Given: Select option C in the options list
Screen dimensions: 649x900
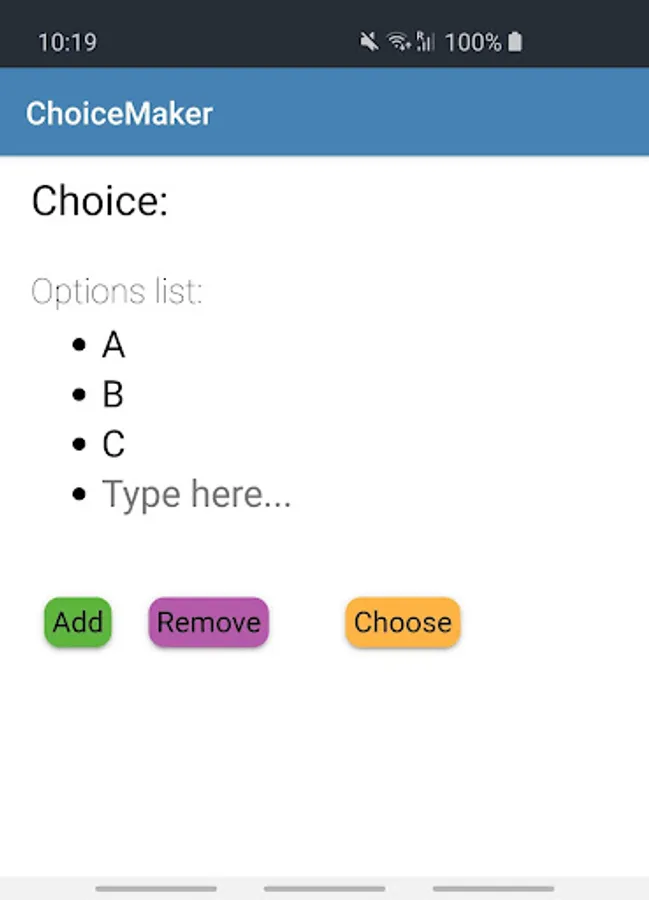Looking at the screenshot, I should tap(113, 444).
